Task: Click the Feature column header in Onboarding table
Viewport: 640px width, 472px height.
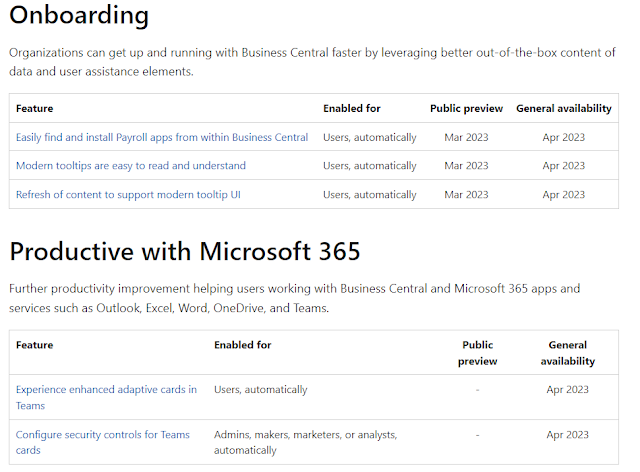Action: pyautogui.click(x=34, y=108)
